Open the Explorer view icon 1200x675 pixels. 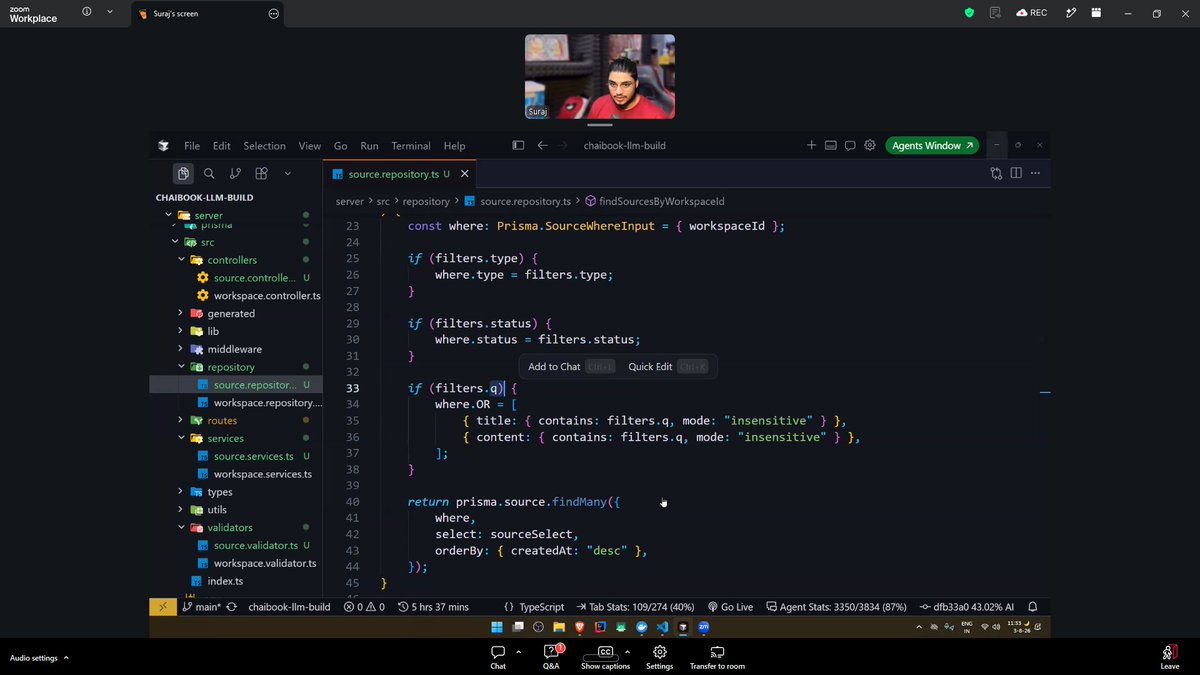pos(183,173)
